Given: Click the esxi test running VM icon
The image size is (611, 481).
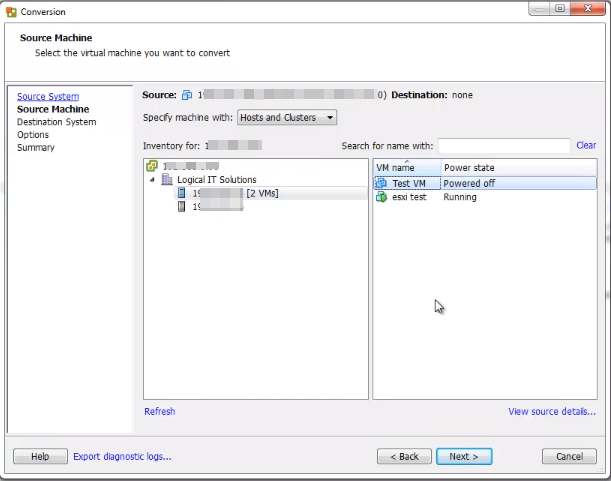Looking at the screenshot, I should tap(381, 197).
